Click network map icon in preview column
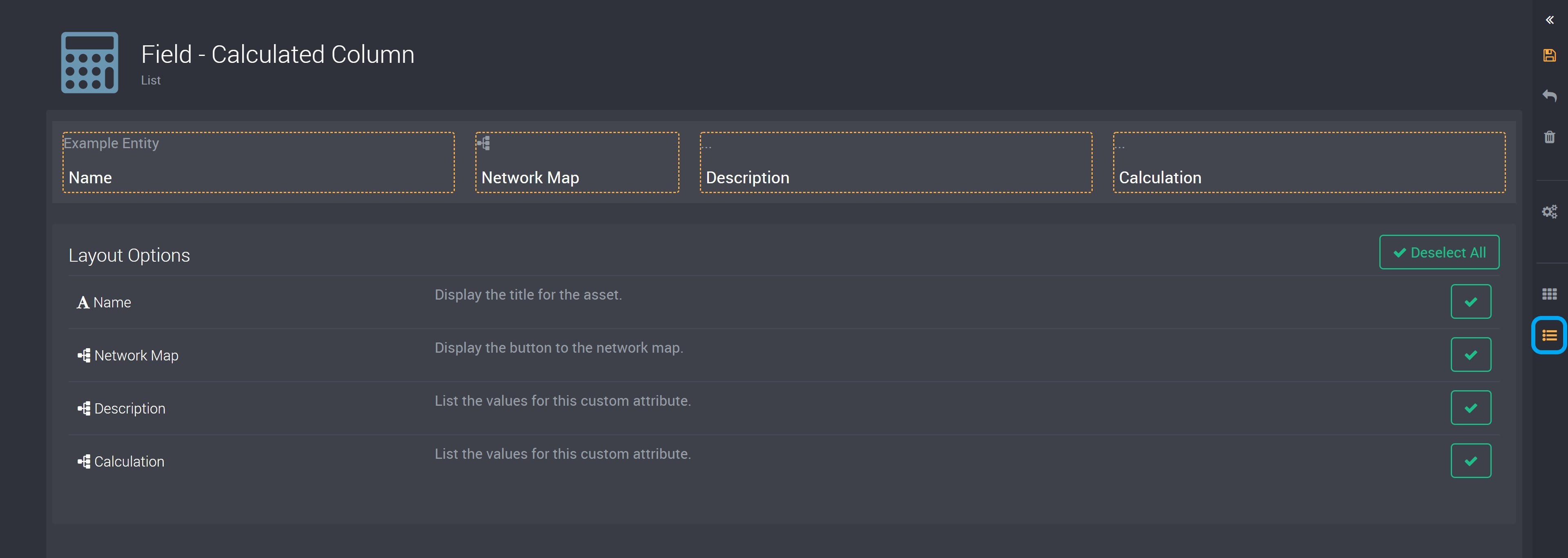This screenshot has height=558, width=1568. pos(483,144)
